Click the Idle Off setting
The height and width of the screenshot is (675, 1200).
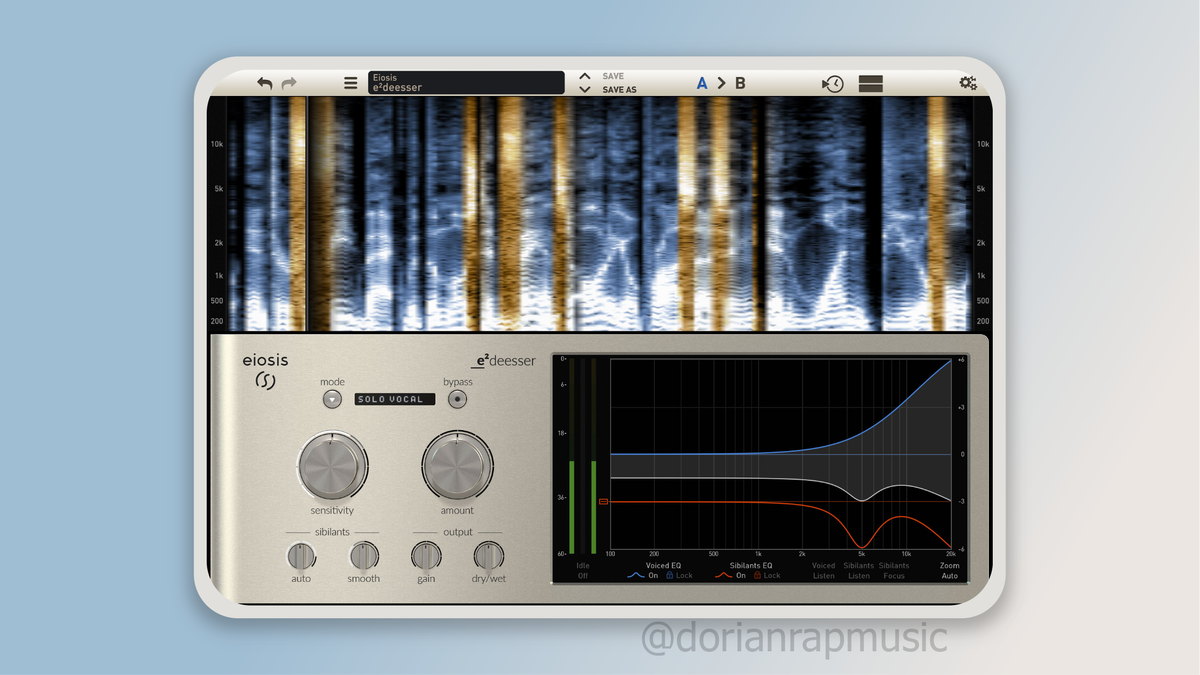(x=583, y=571)
